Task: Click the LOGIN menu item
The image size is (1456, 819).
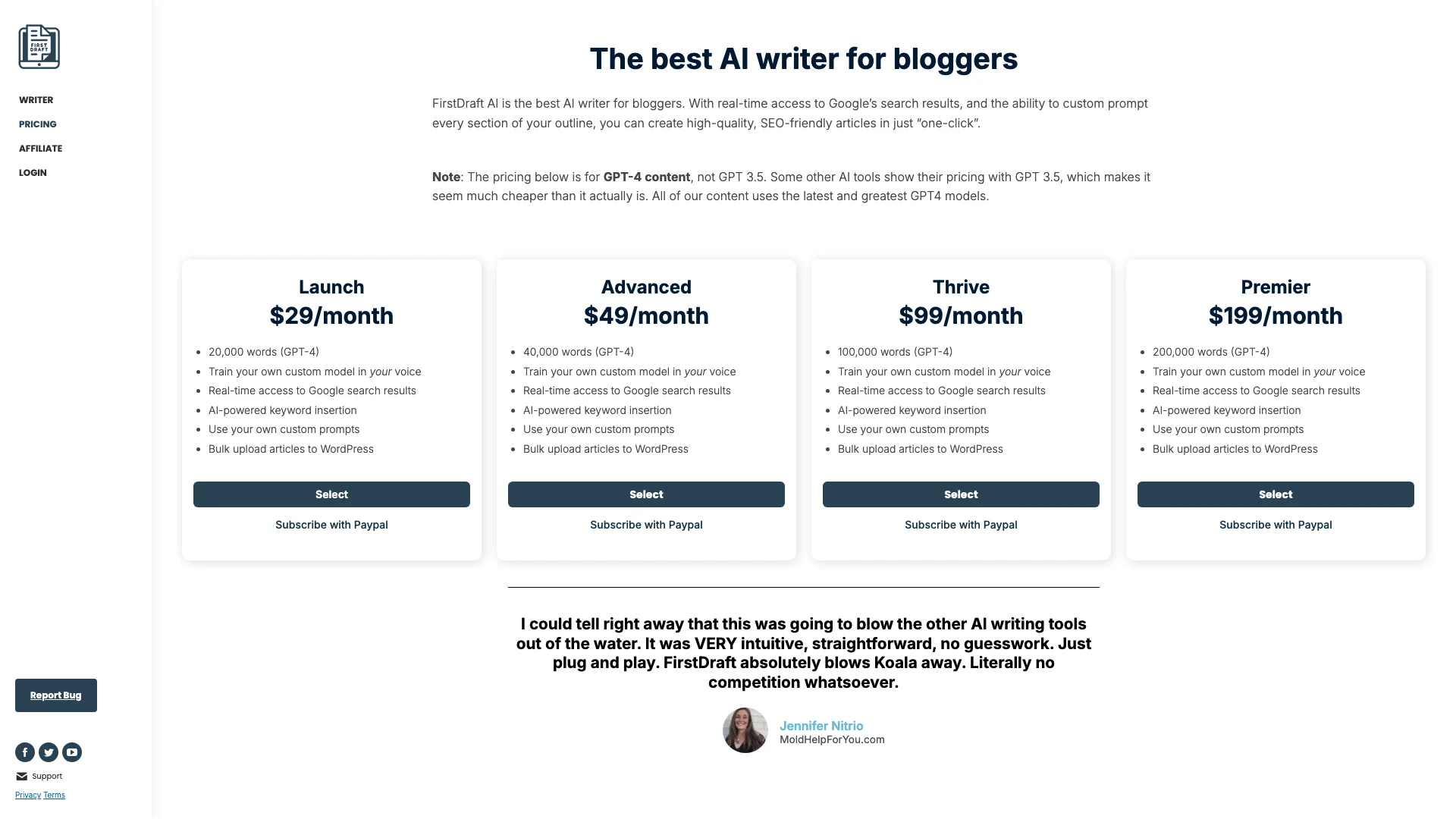Action: point(32,172)
